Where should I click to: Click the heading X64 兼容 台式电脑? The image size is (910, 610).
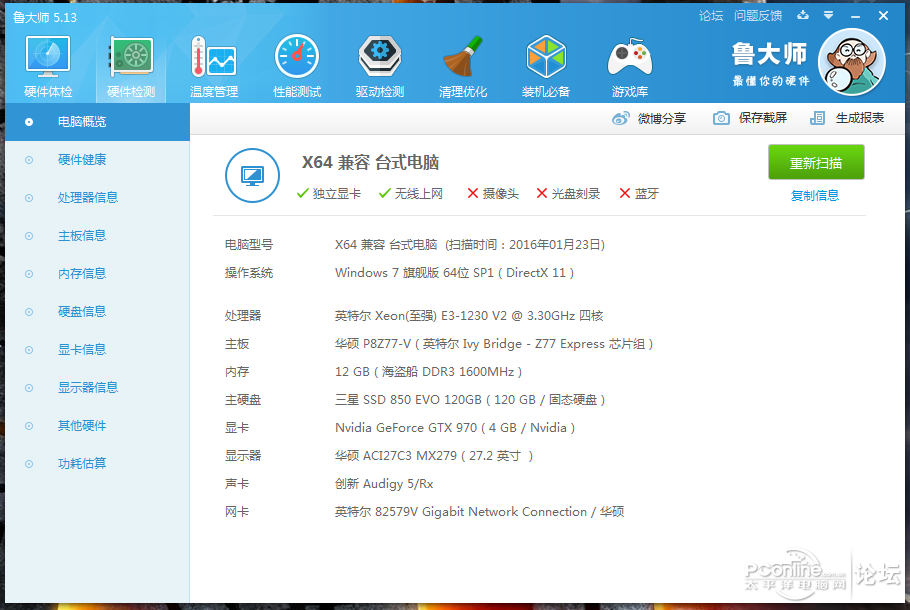370,163
